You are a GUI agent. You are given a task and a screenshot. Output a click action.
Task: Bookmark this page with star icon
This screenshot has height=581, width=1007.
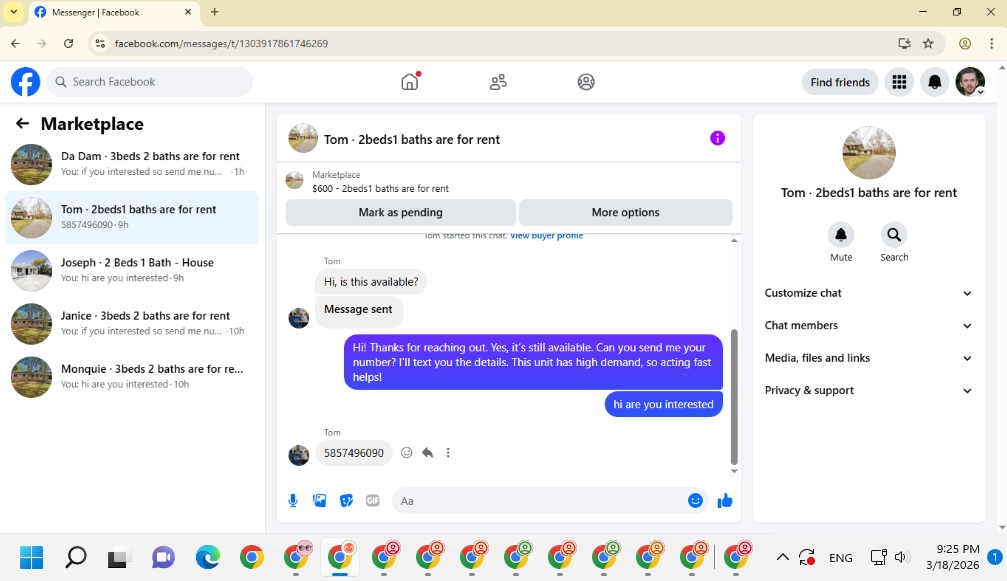pos(928,44)
